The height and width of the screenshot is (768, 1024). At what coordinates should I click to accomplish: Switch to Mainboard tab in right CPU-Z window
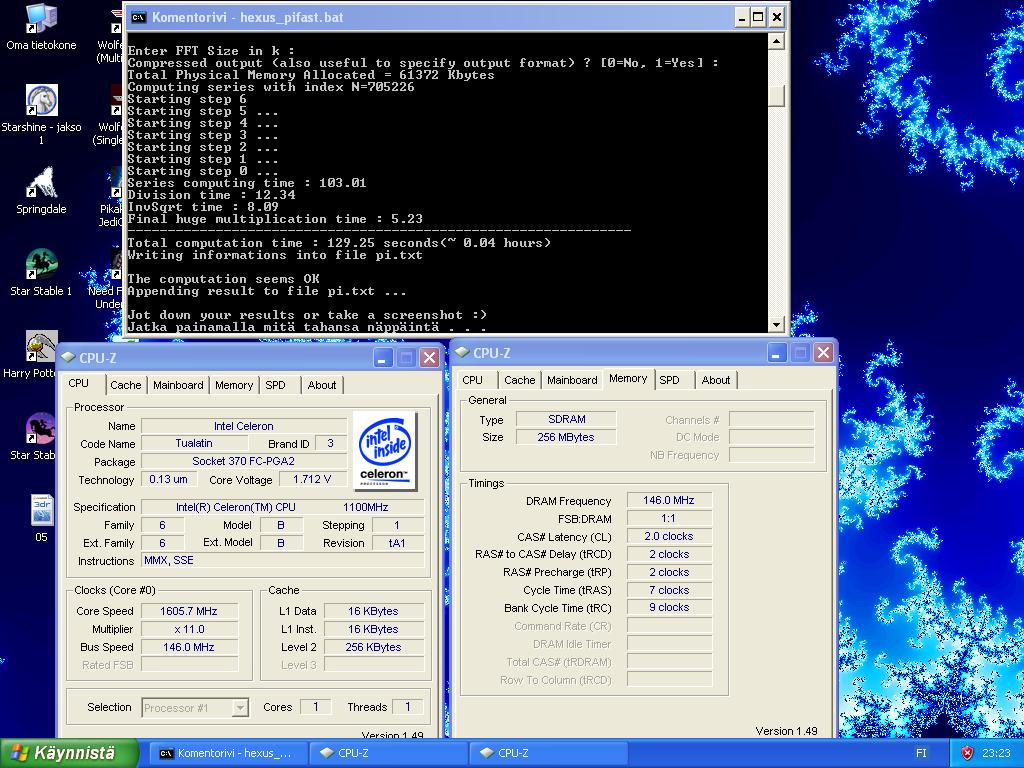572,380
